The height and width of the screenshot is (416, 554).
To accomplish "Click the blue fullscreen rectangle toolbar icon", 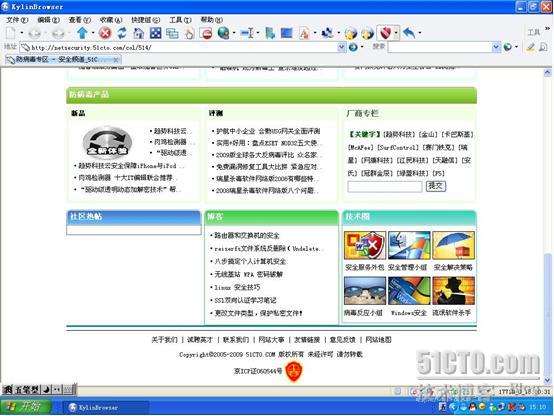I will 287,33.
